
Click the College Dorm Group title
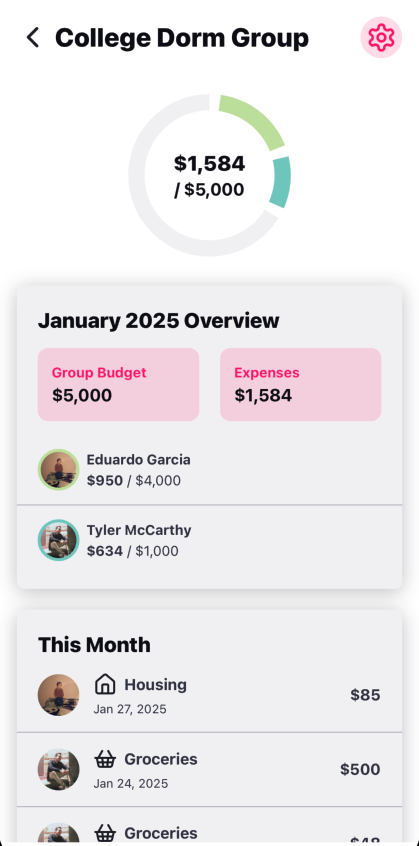[182, 38]
